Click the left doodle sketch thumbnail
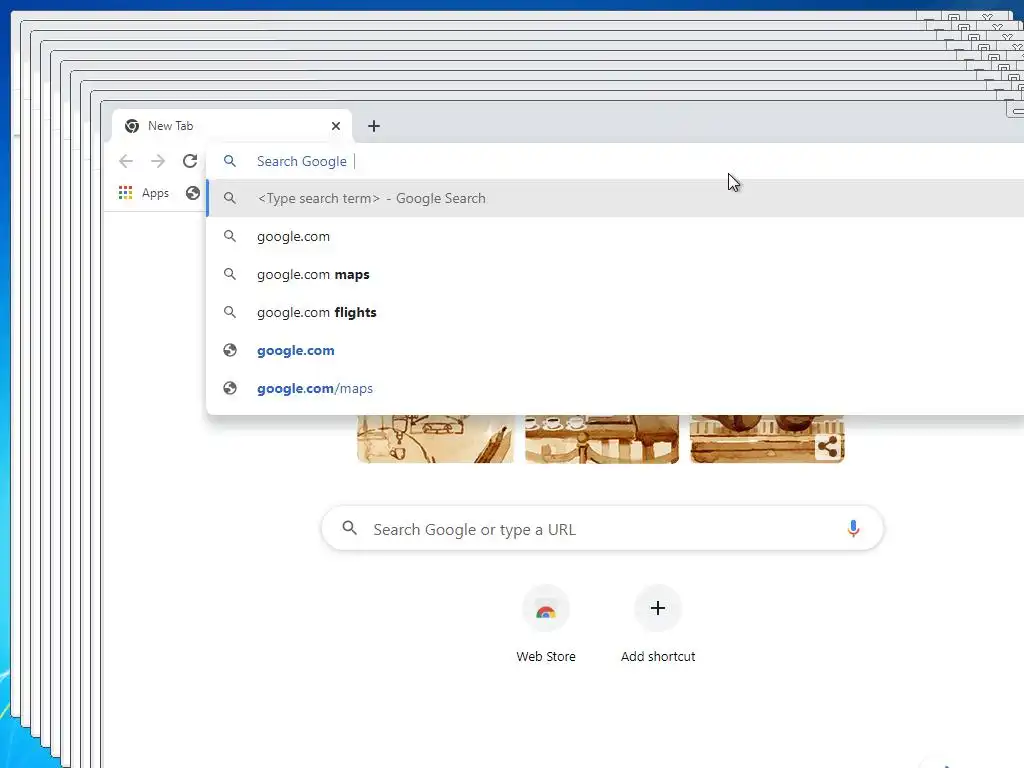The width and height of the screenshot is (1024, 768). pos(435,439)
